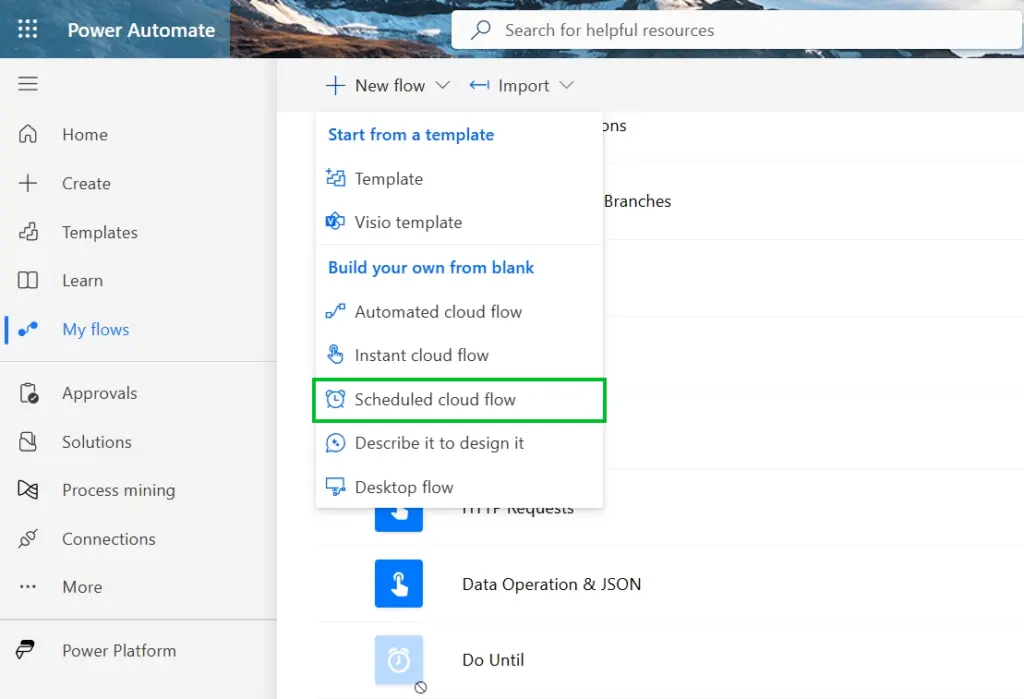Viewport: 1024px width, 699px height.
Task: Open Process mining page
Action: [x=119, y=491]
